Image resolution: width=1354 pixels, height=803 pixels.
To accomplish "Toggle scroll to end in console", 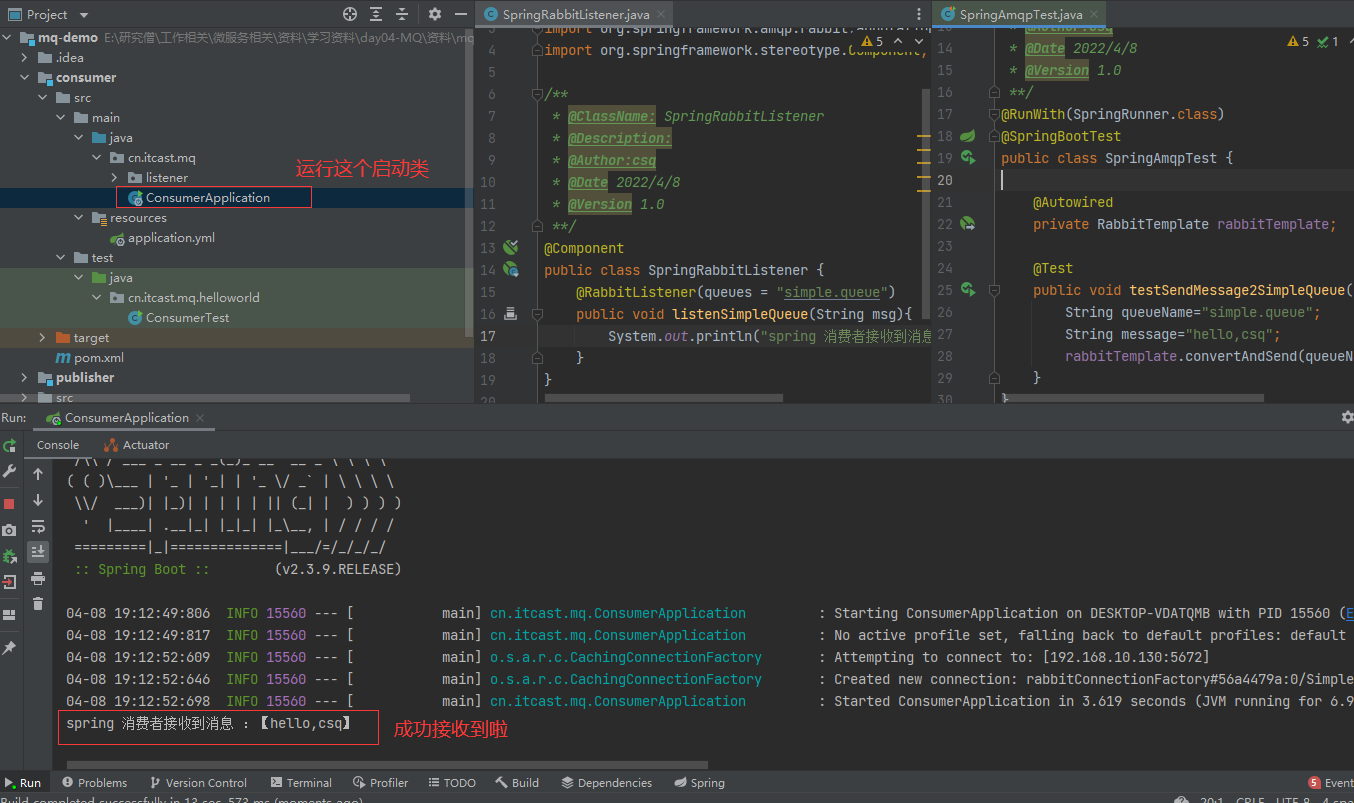I will tap(38, 551).
